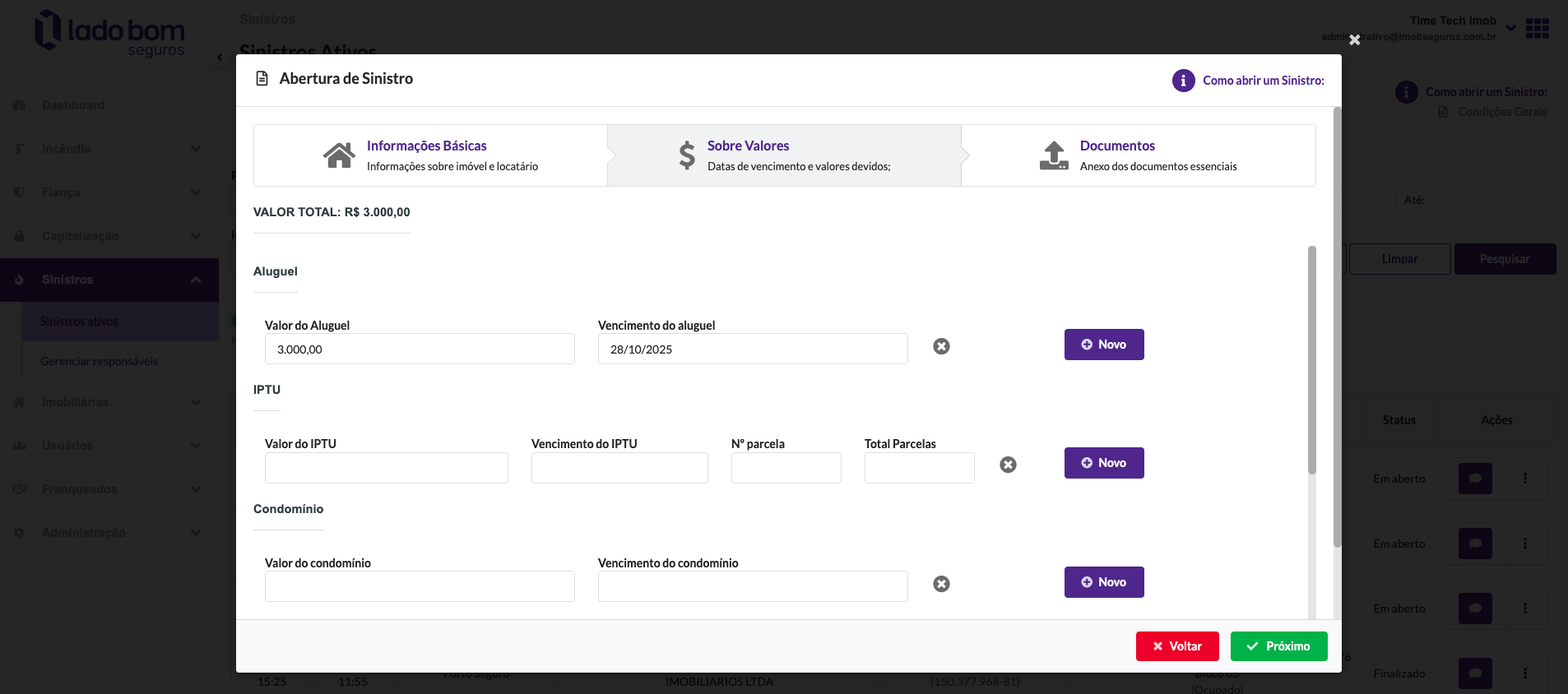Open the Como abrir um Sinistro info icon
Image resolution: width=1568 pixels, height=694 pixels.
click(1183, 81)
